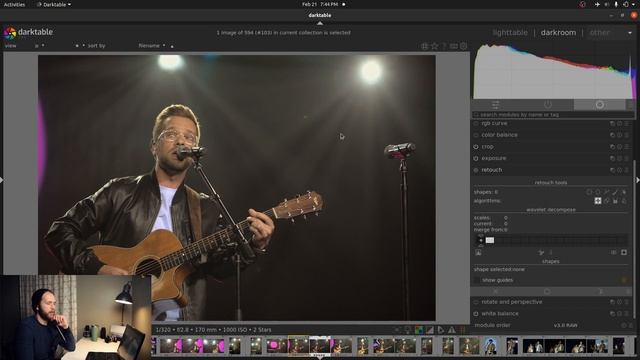Image resolution: width=640 pixels, height=360 pixels.
Task: Toggle the retouch module power button
Action: (476, 170)
